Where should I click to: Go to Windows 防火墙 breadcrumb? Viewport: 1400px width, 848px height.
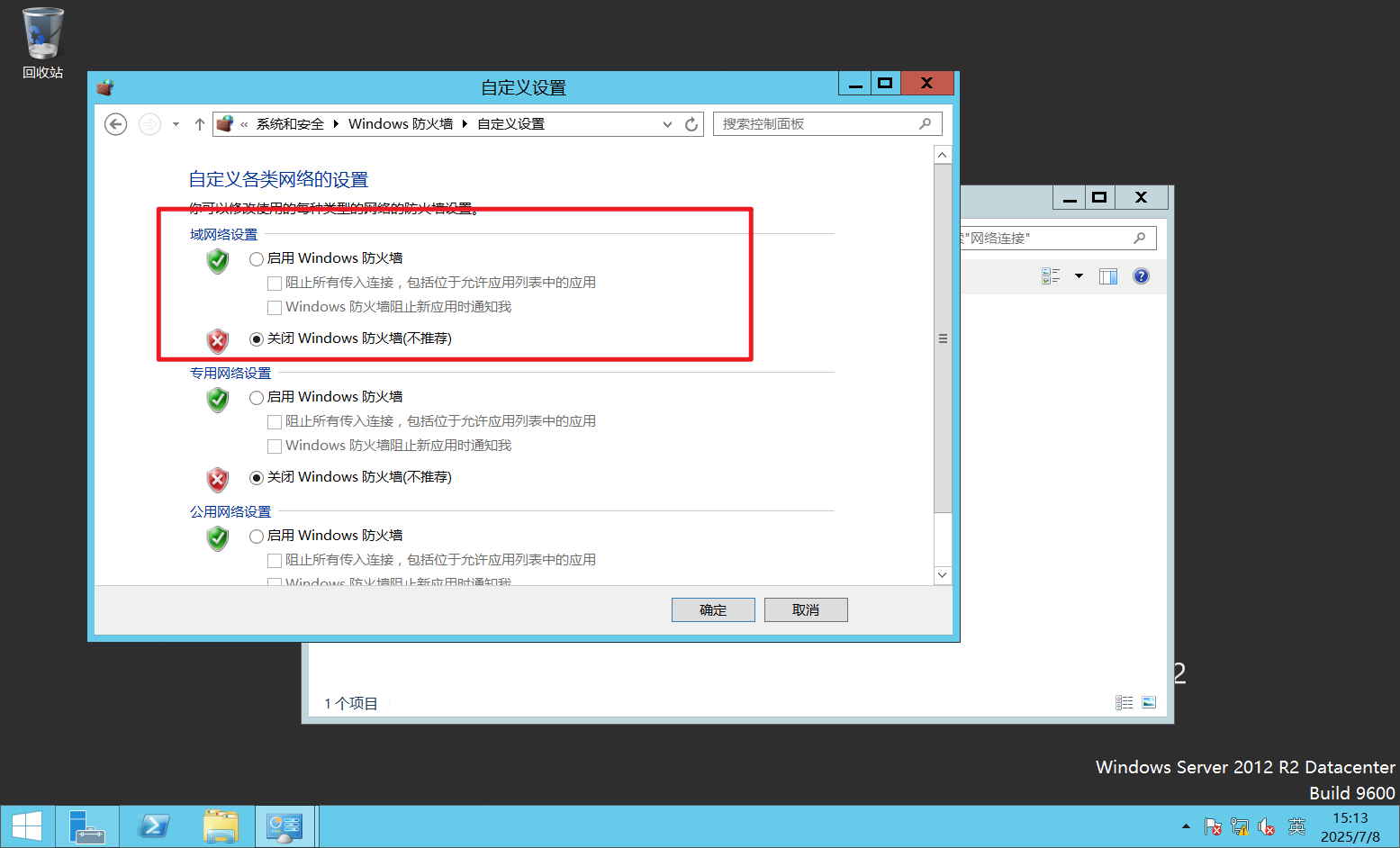tap(401, 124)
